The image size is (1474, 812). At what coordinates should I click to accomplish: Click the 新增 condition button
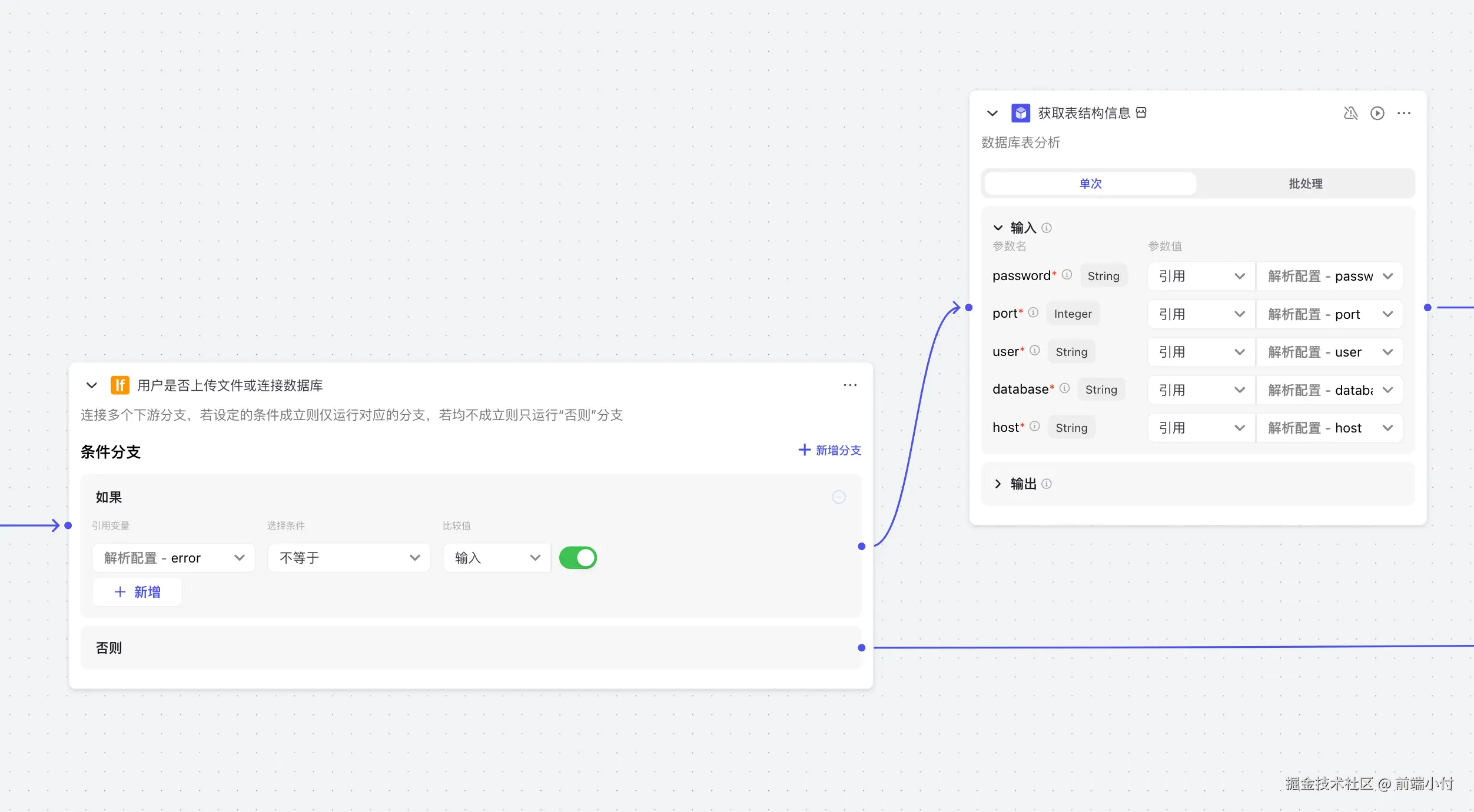coord(137,592)
